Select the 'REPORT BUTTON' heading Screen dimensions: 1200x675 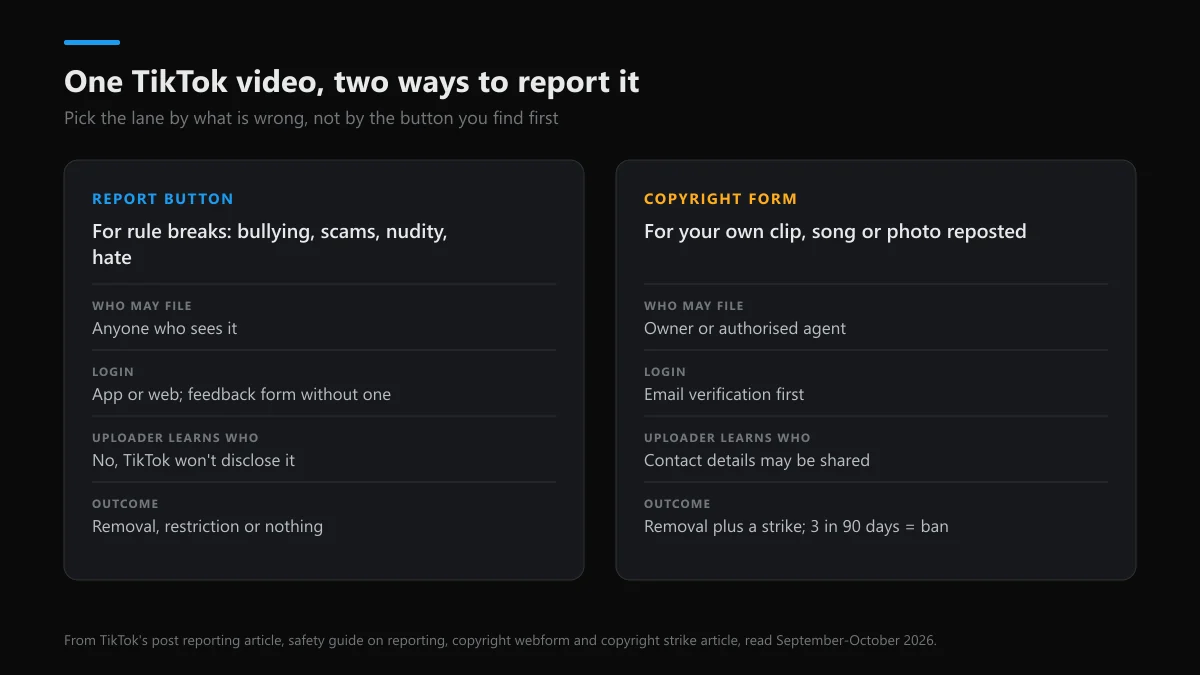click(x=163, y=199)
